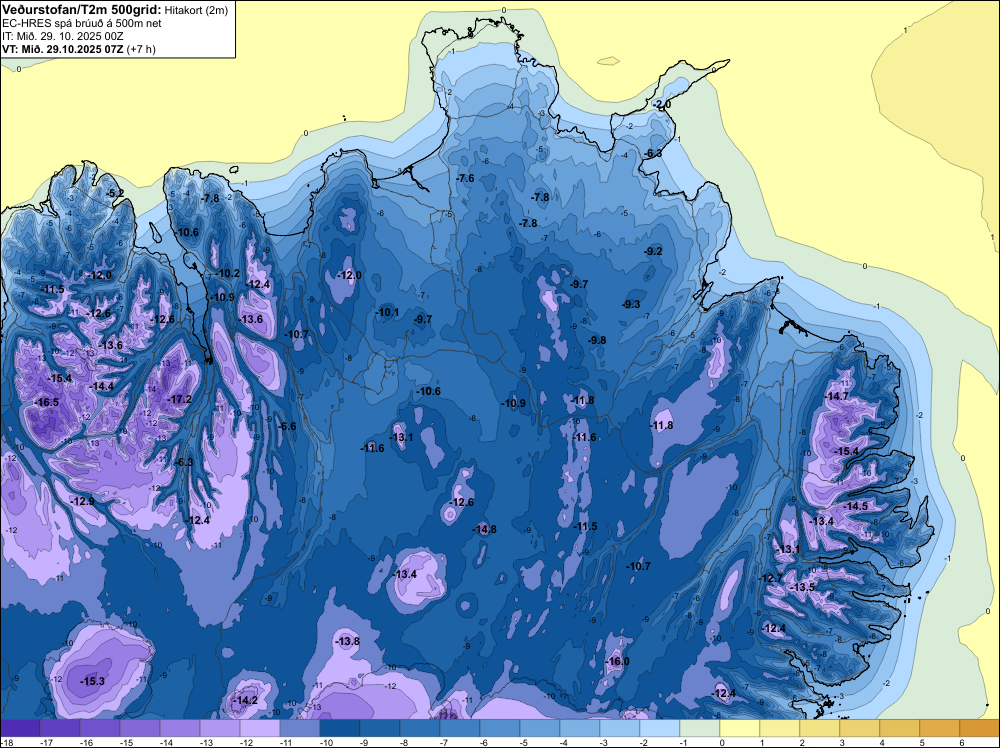Click legend swatch between -15 and -14
The height and width of the screenshot is (748, 1000).
coord(140,728)
